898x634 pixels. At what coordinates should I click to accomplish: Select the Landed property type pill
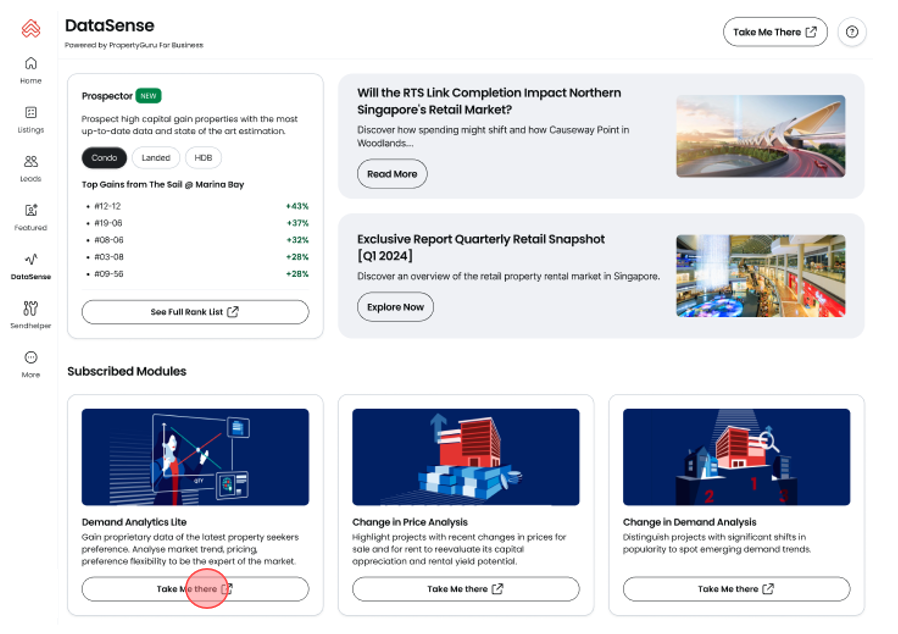coord(156,157)
